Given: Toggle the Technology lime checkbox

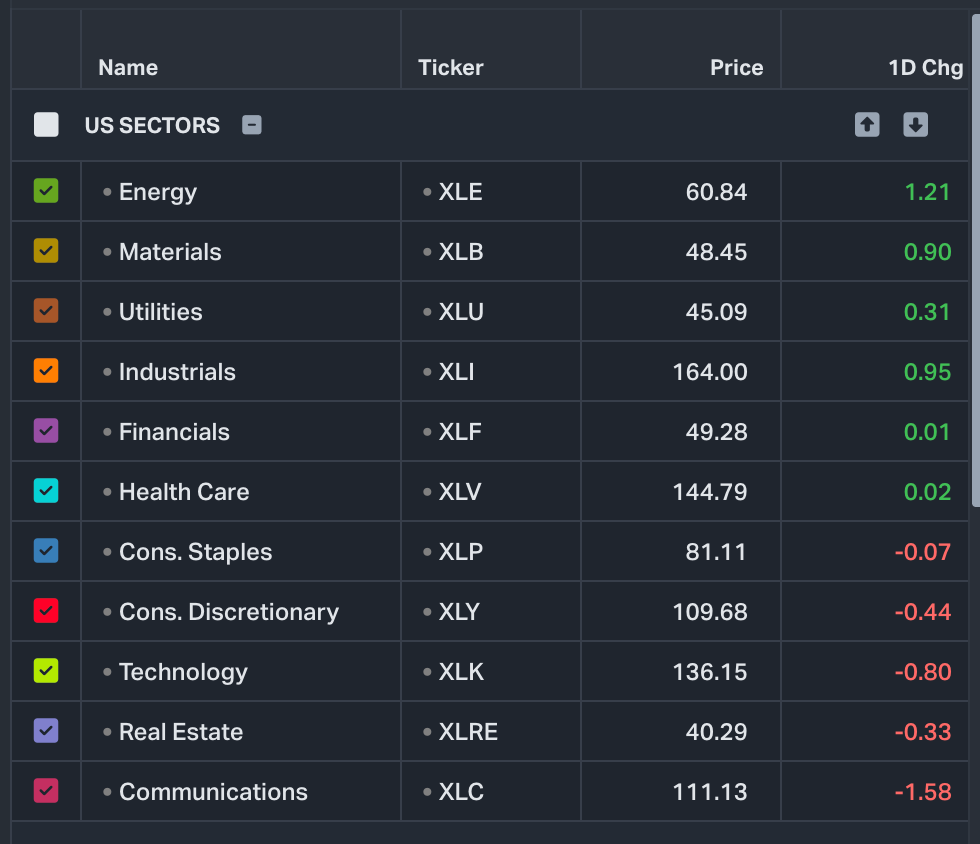Looking at the screenshot, I should point(46,671).
